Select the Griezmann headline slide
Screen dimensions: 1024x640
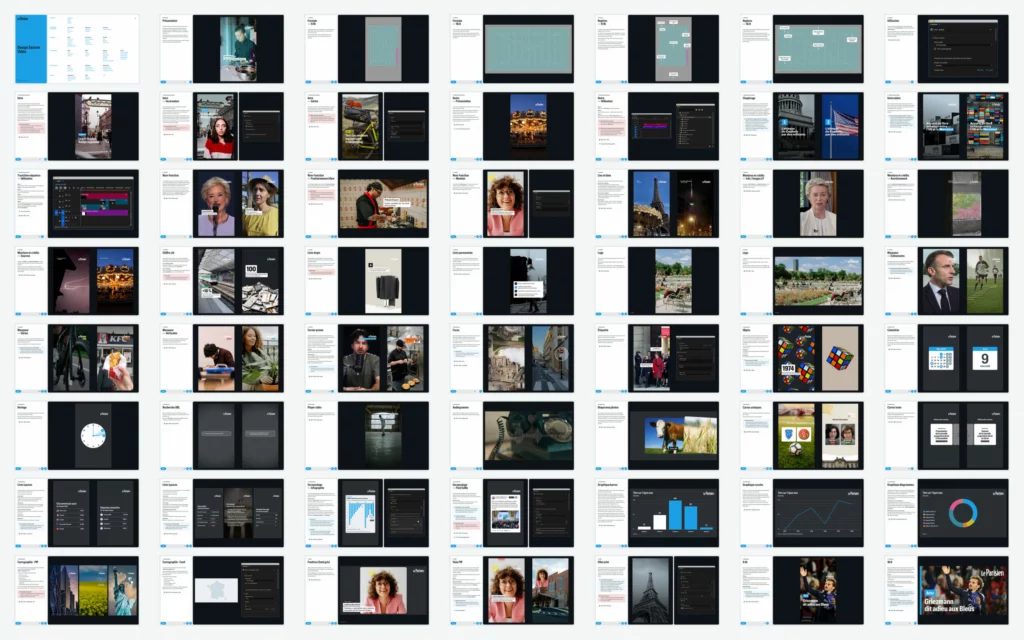(x=947, y=590)
